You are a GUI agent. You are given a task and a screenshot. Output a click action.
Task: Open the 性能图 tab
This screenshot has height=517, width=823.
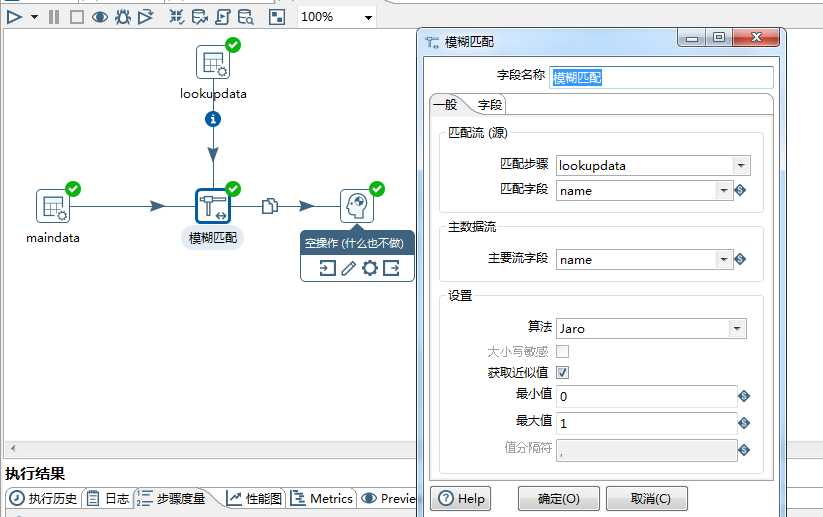tap(255, 498)
